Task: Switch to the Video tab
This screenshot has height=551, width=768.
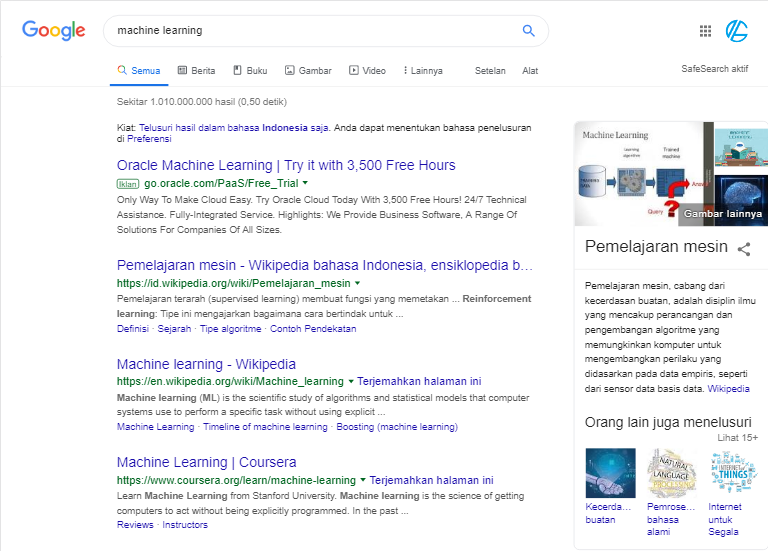Action: pyautogui.click(x=367, y=71)
